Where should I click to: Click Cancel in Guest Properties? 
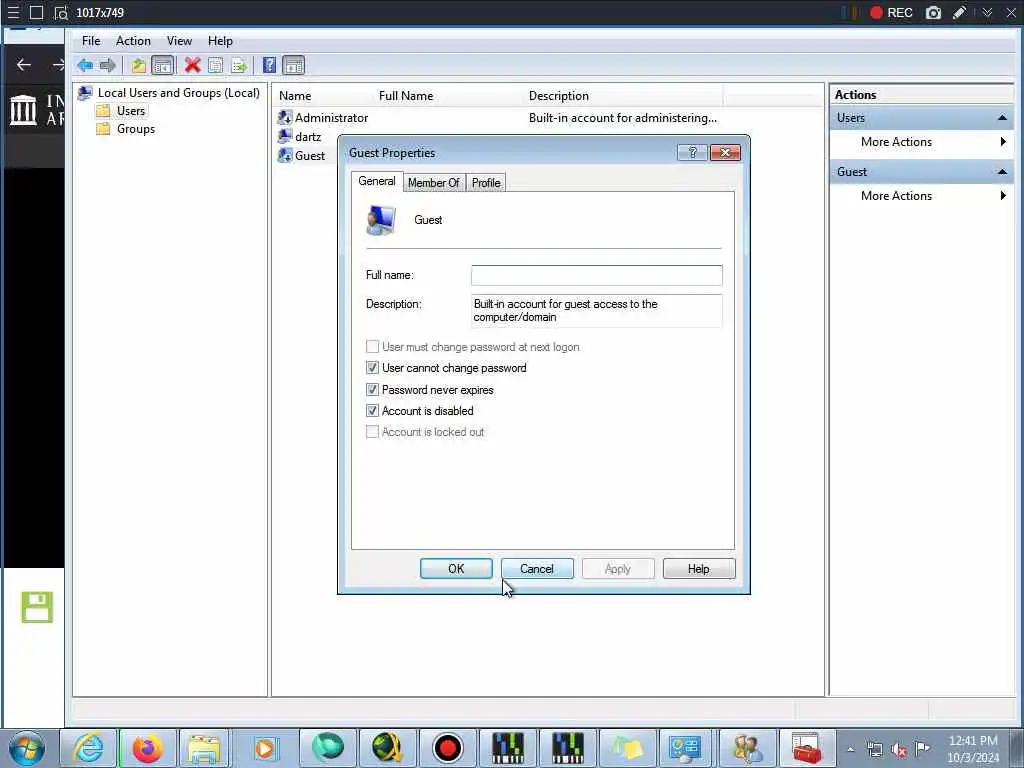(x=537, y=569)
